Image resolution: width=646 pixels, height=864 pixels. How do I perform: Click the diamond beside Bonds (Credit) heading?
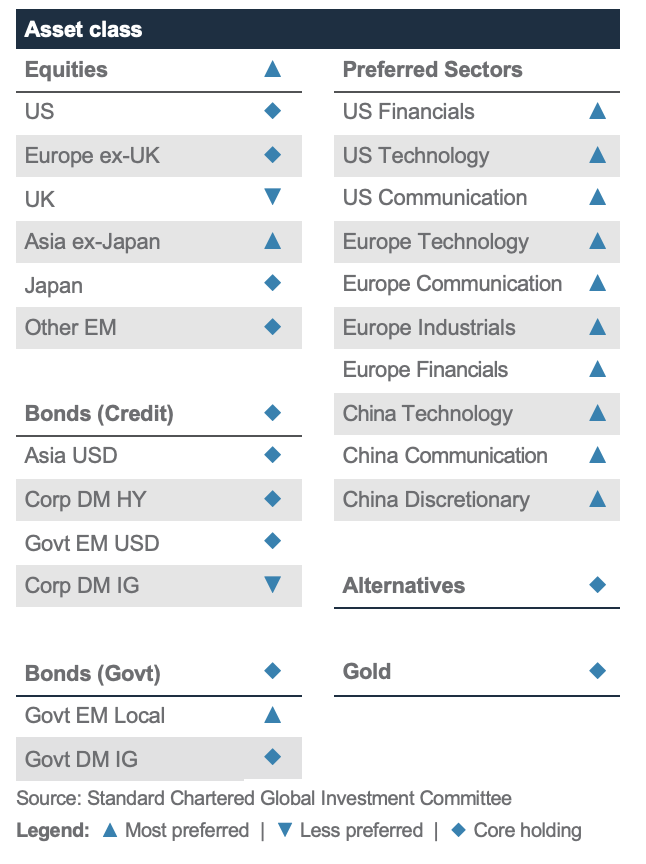(x=272, y=413)
